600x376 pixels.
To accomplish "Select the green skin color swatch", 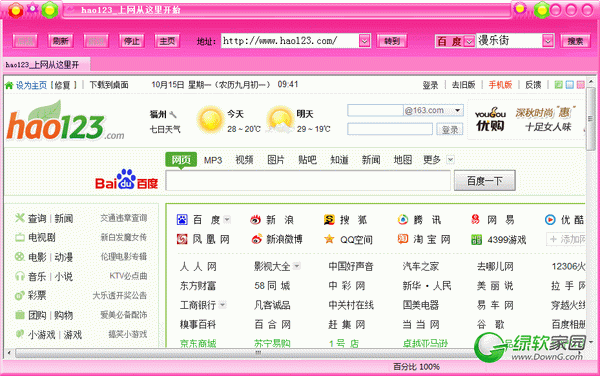I will point(559,85).
